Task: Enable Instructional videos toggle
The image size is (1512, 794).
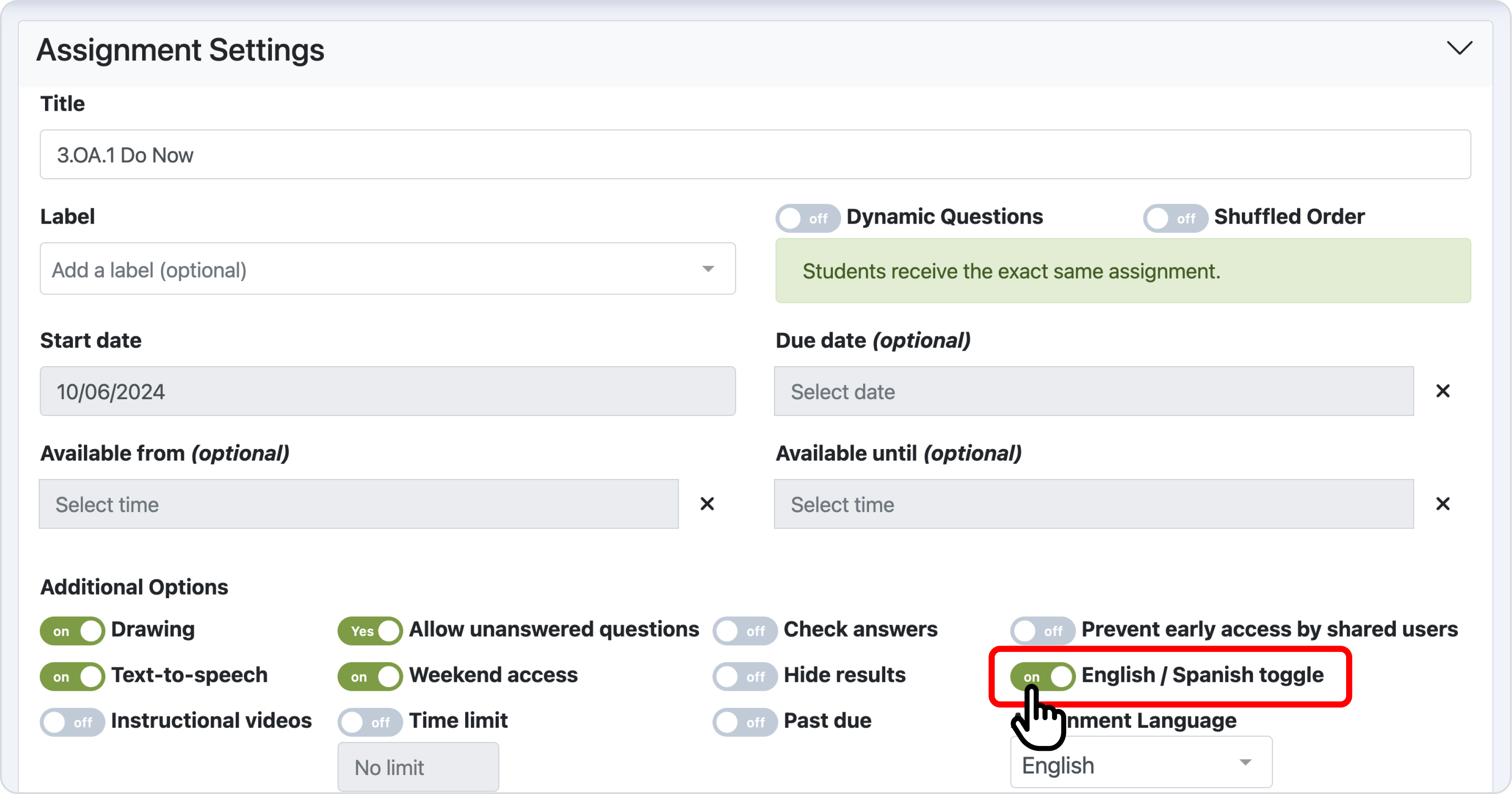Action: tap(72, 722)
